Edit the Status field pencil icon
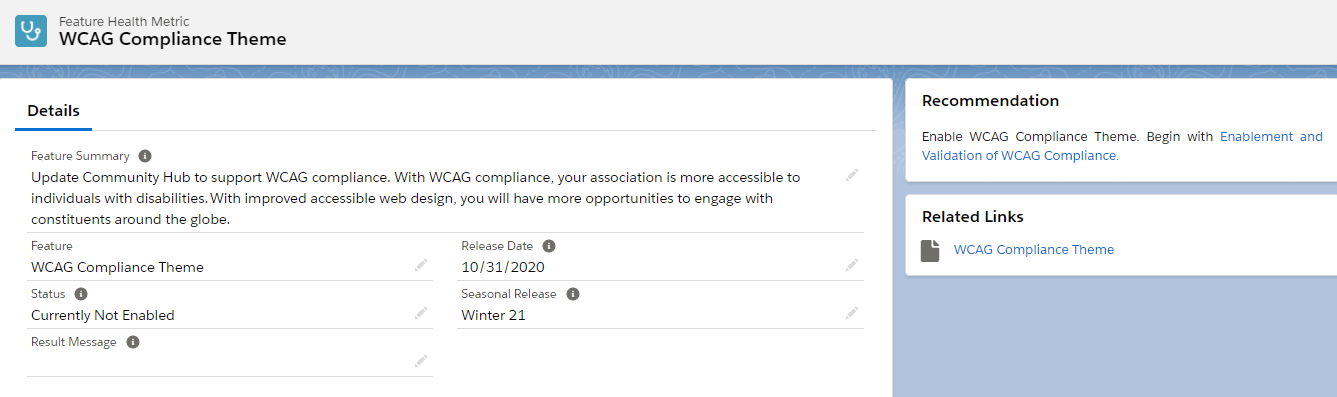This screenshot has height=397, width=1337. tap(421, 313)
